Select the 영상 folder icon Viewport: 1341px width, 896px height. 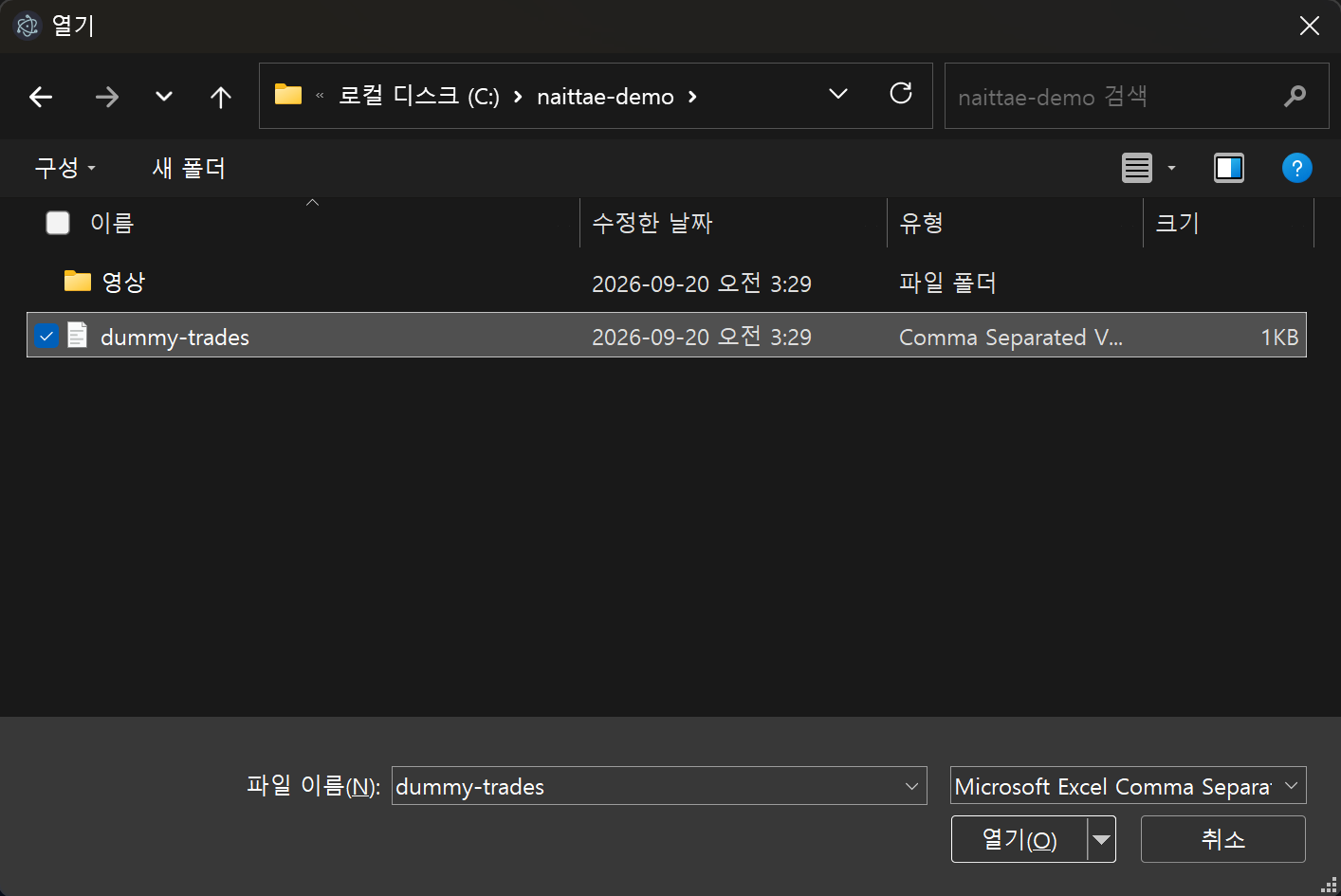pyautogui.click(x=78, y=281)
